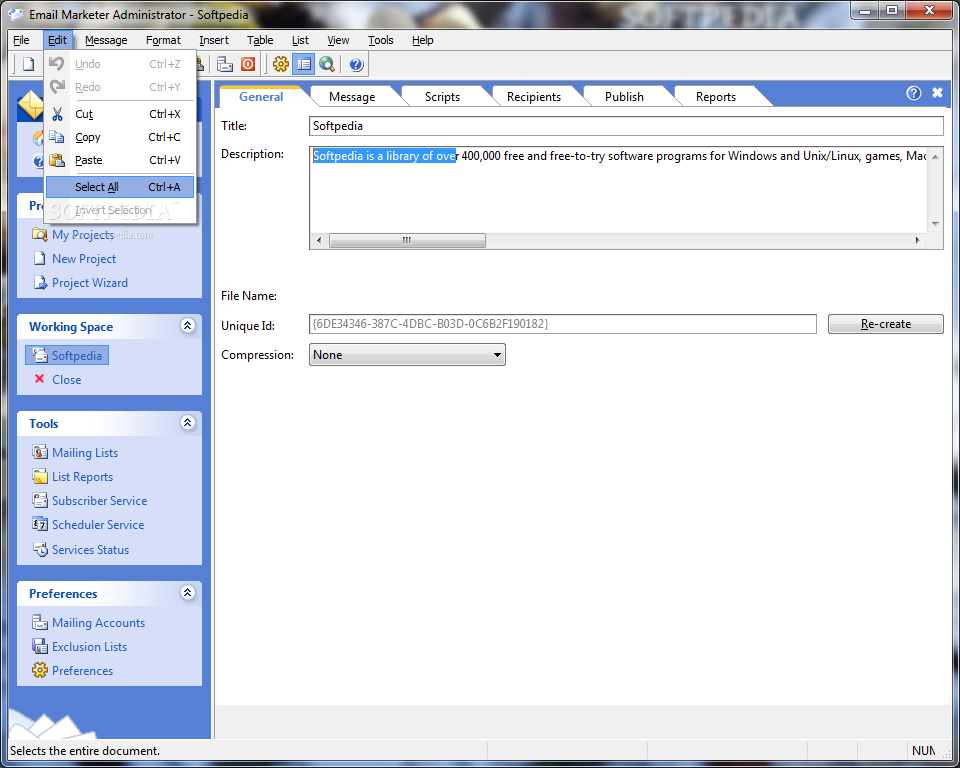960x768 pixels.
Task: Open the View menu
Action: click(x=338, y=40)
